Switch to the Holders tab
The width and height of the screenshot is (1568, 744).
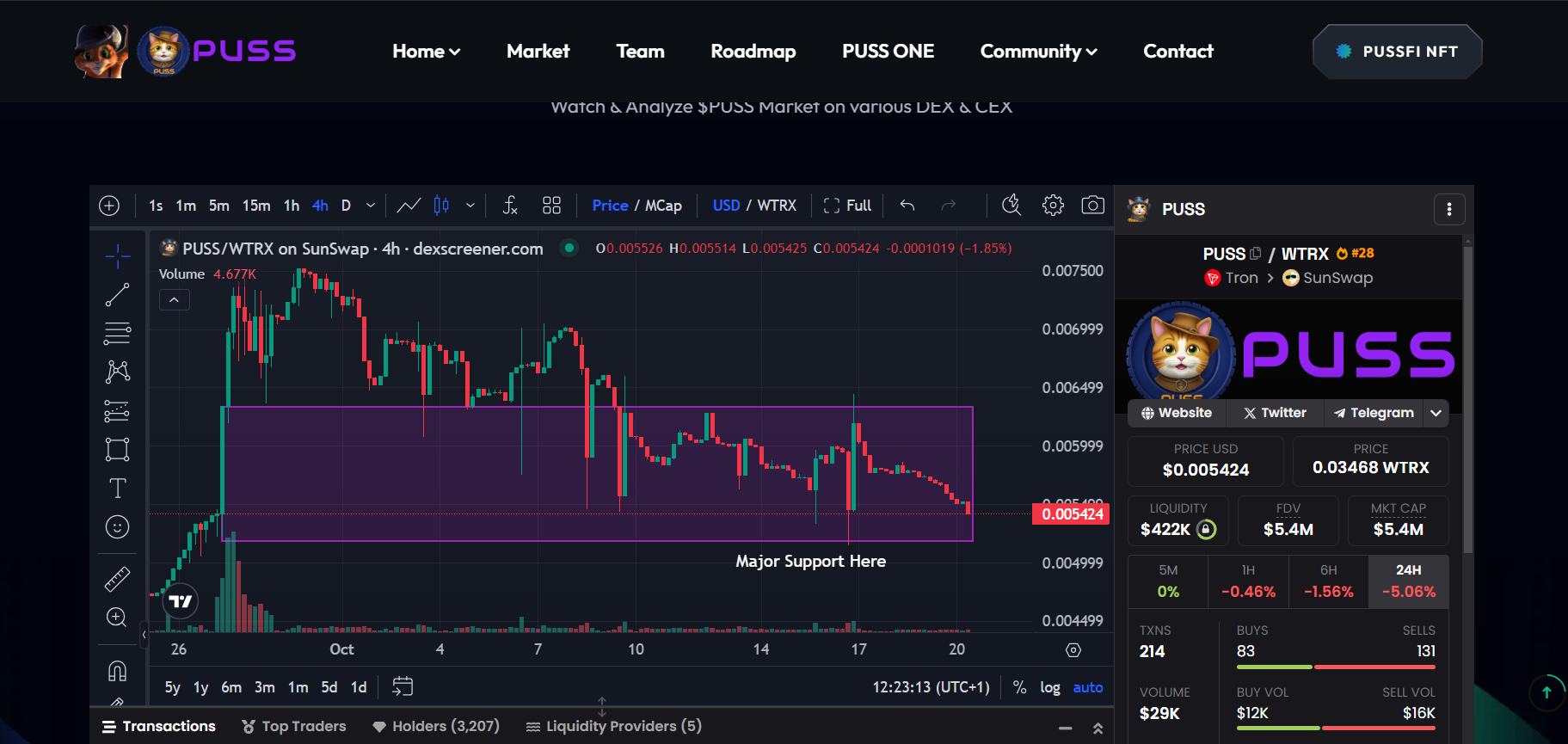[436, 727]
